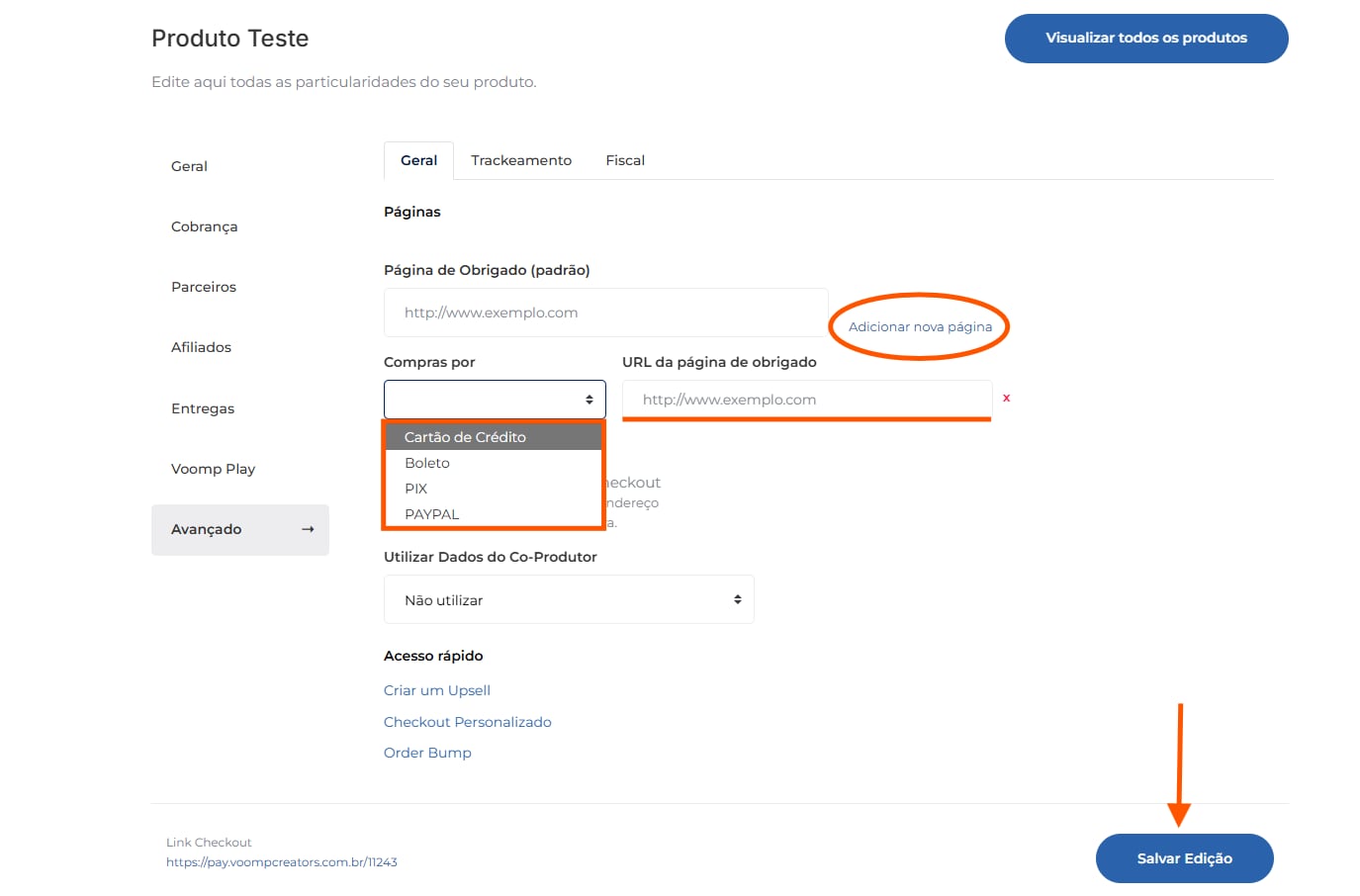Expand Utilizar Dados do Co-Produtor dropdown
This screenshot has width=1360, height=896.
coord(569,599)
